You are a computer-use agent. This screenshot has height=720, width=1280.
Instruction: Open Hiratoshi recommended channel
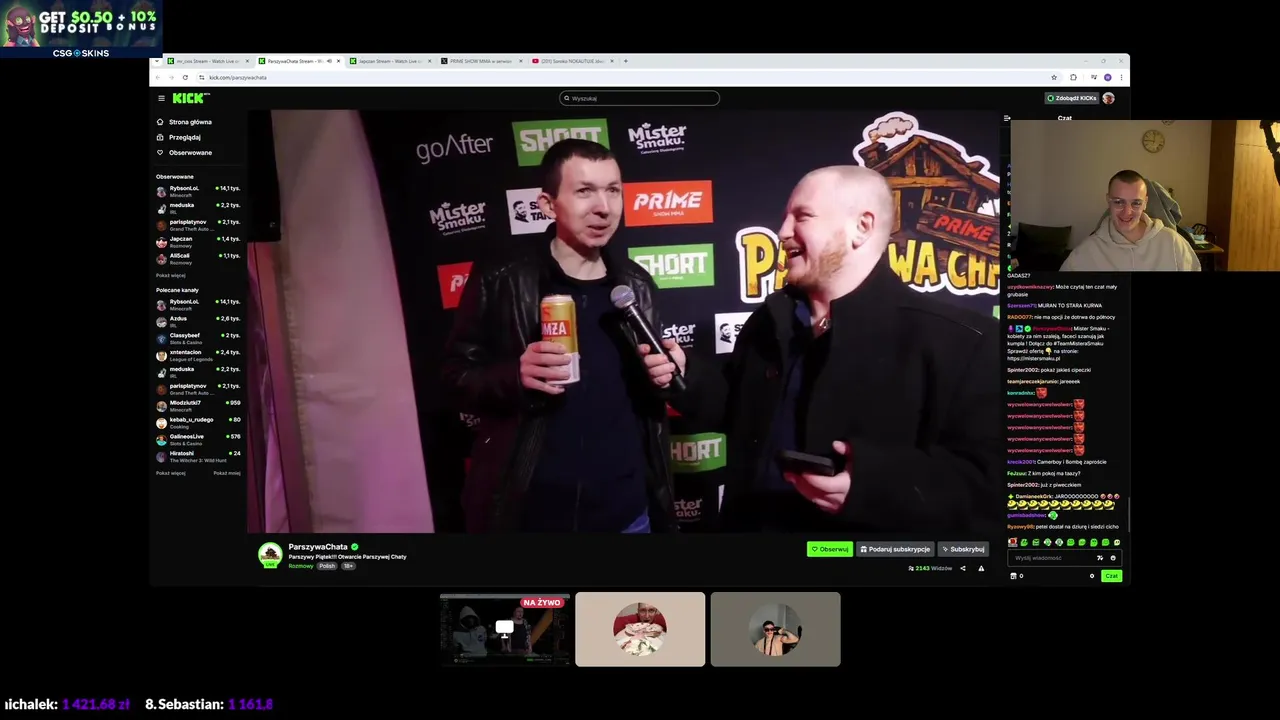pos(198,456)
